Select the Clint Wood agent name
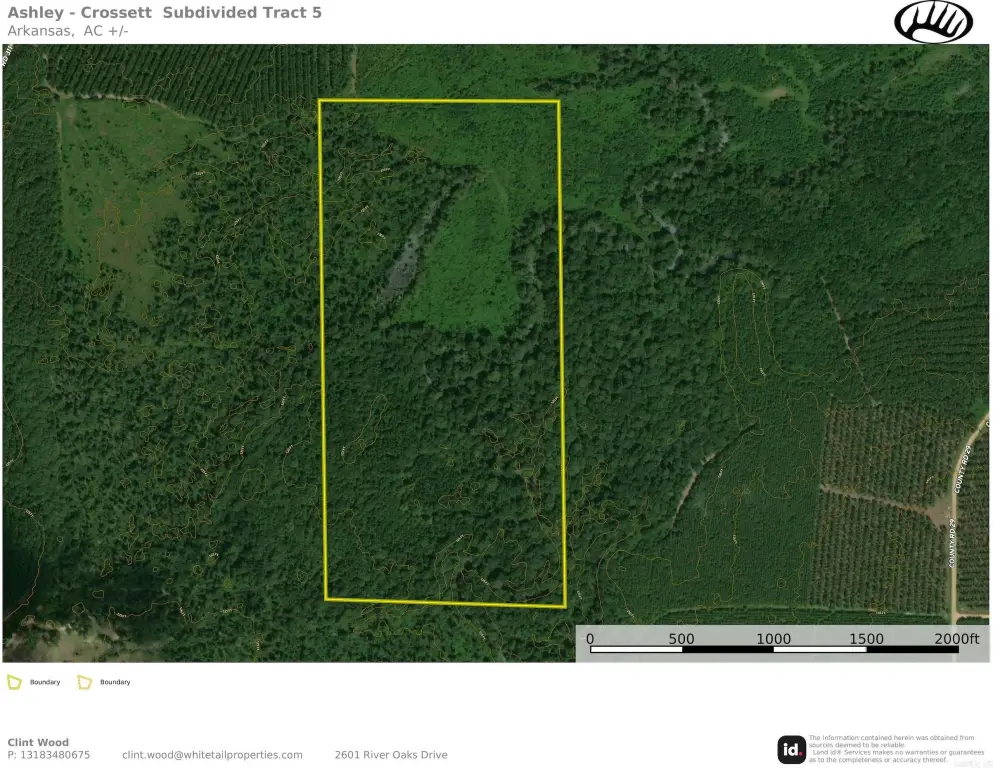 (x=38, y=742)
